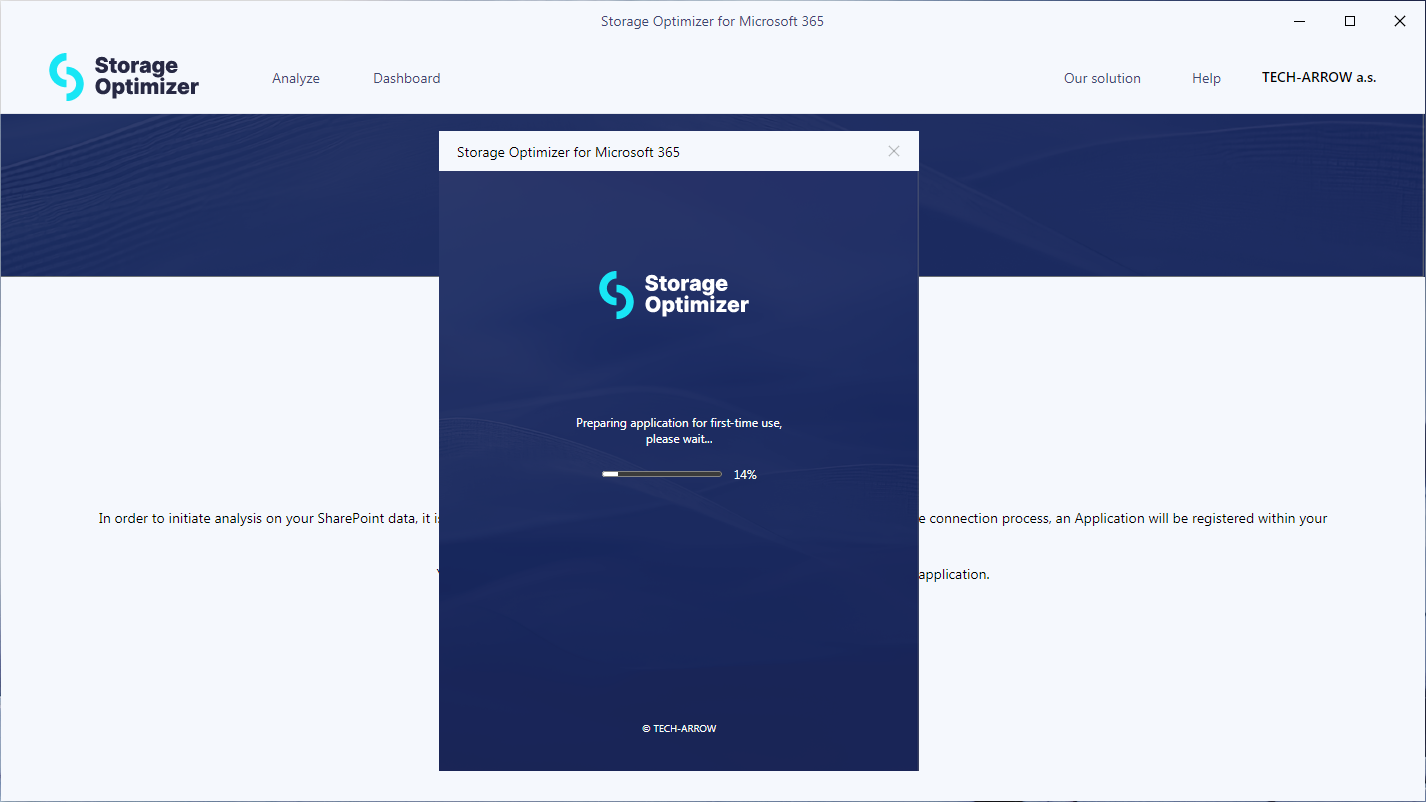This screenshot has width=1426, height=802.
Task: Open the Help menu
Action: click(x=1206, y=78)
